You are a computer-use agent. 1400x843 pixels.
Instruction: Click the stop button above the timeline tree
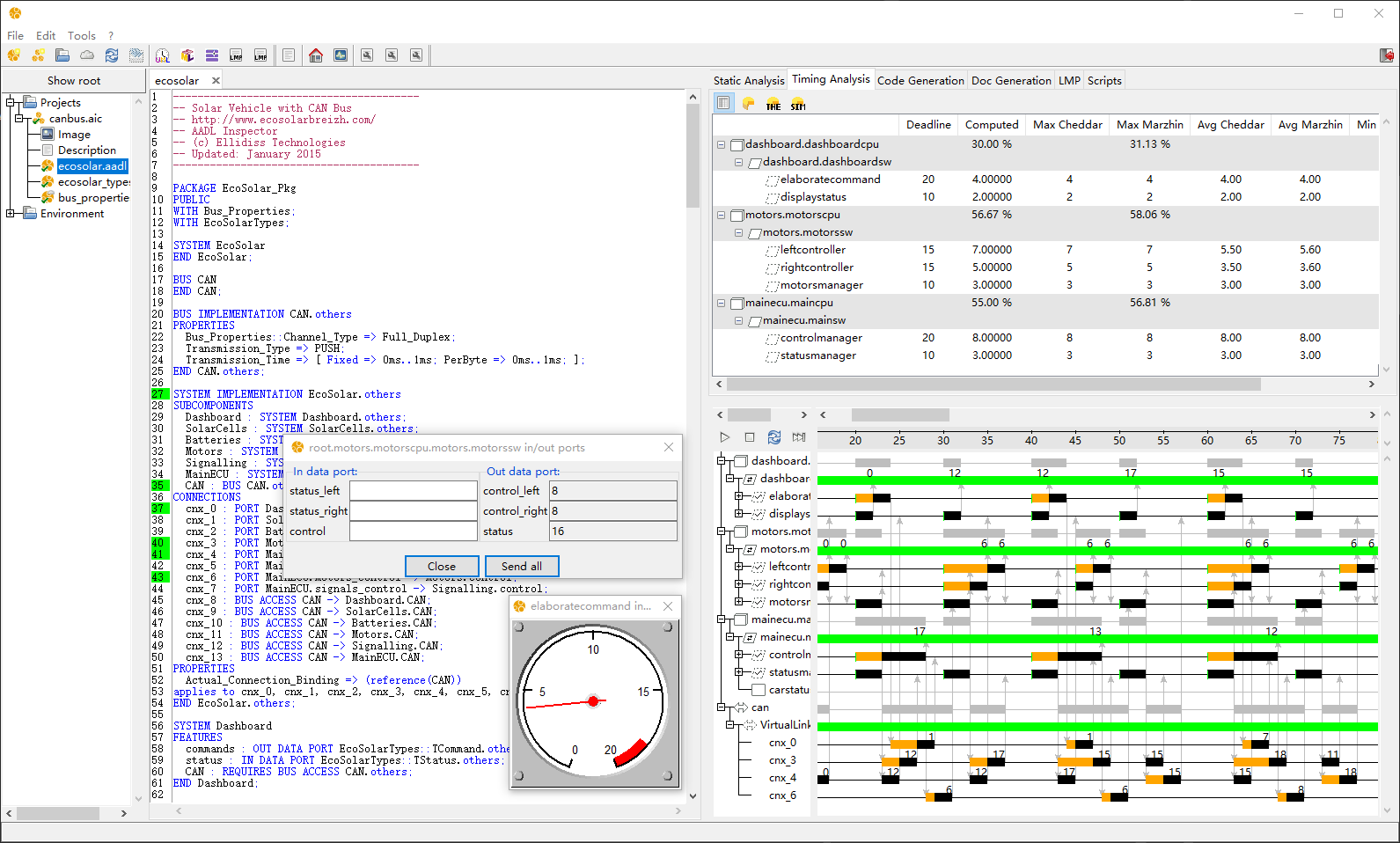[x=750, y=437]
